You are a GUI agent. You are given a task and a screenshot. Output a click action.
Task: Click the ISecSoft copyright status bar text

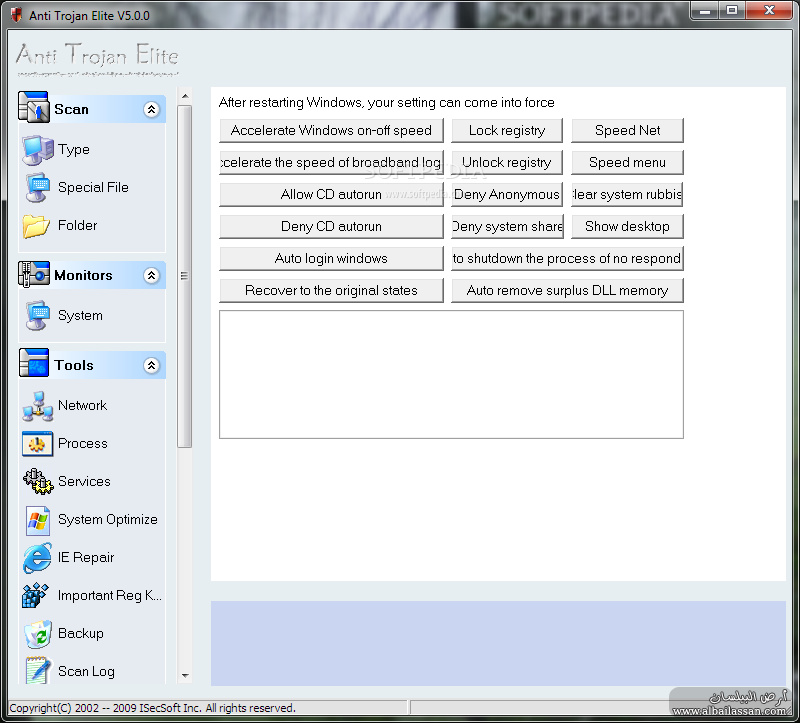point(153,708)
